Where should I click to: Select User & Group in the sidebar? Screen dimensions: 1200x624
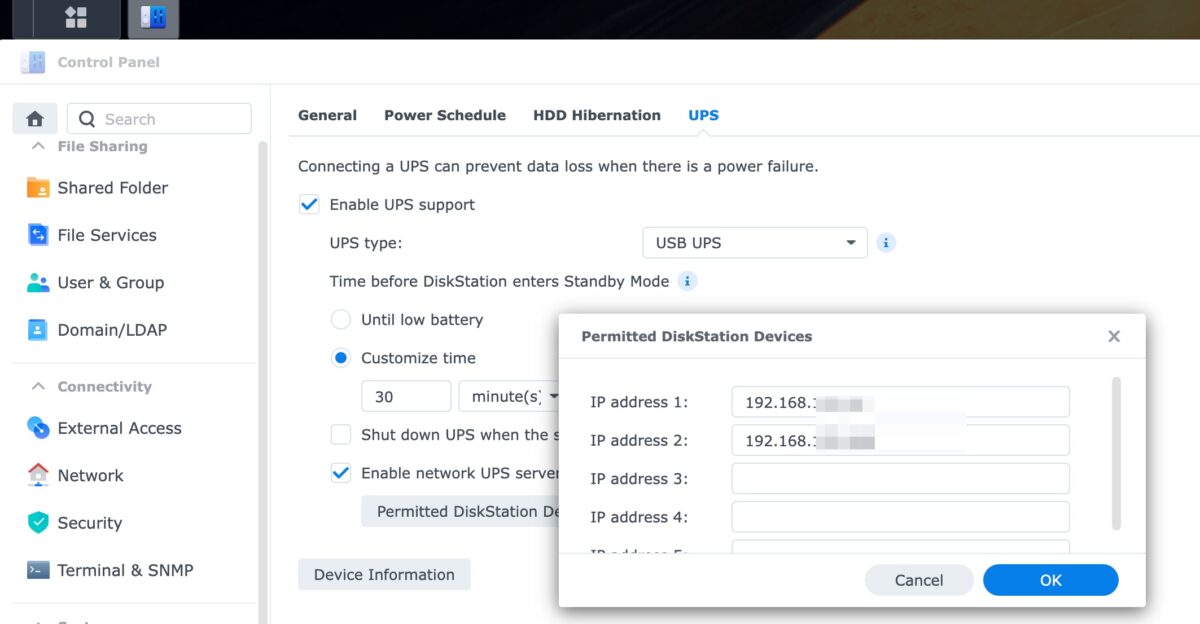[111, 282]
